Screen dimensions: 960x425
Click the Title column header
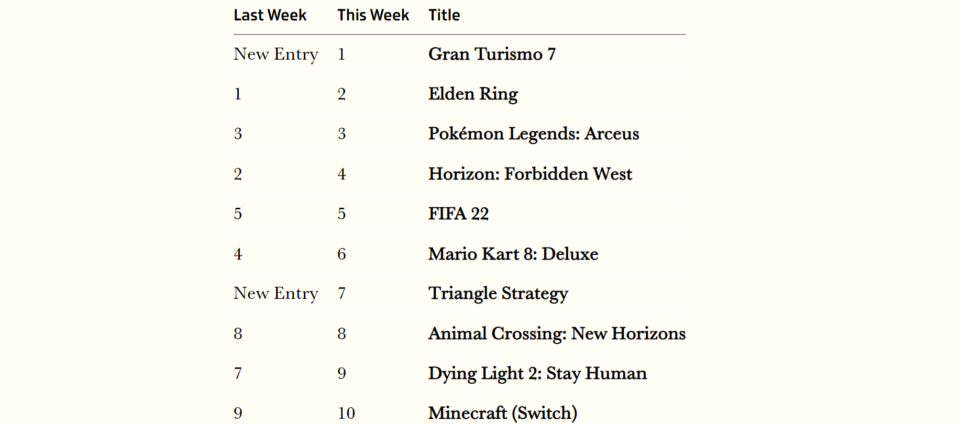444,15
